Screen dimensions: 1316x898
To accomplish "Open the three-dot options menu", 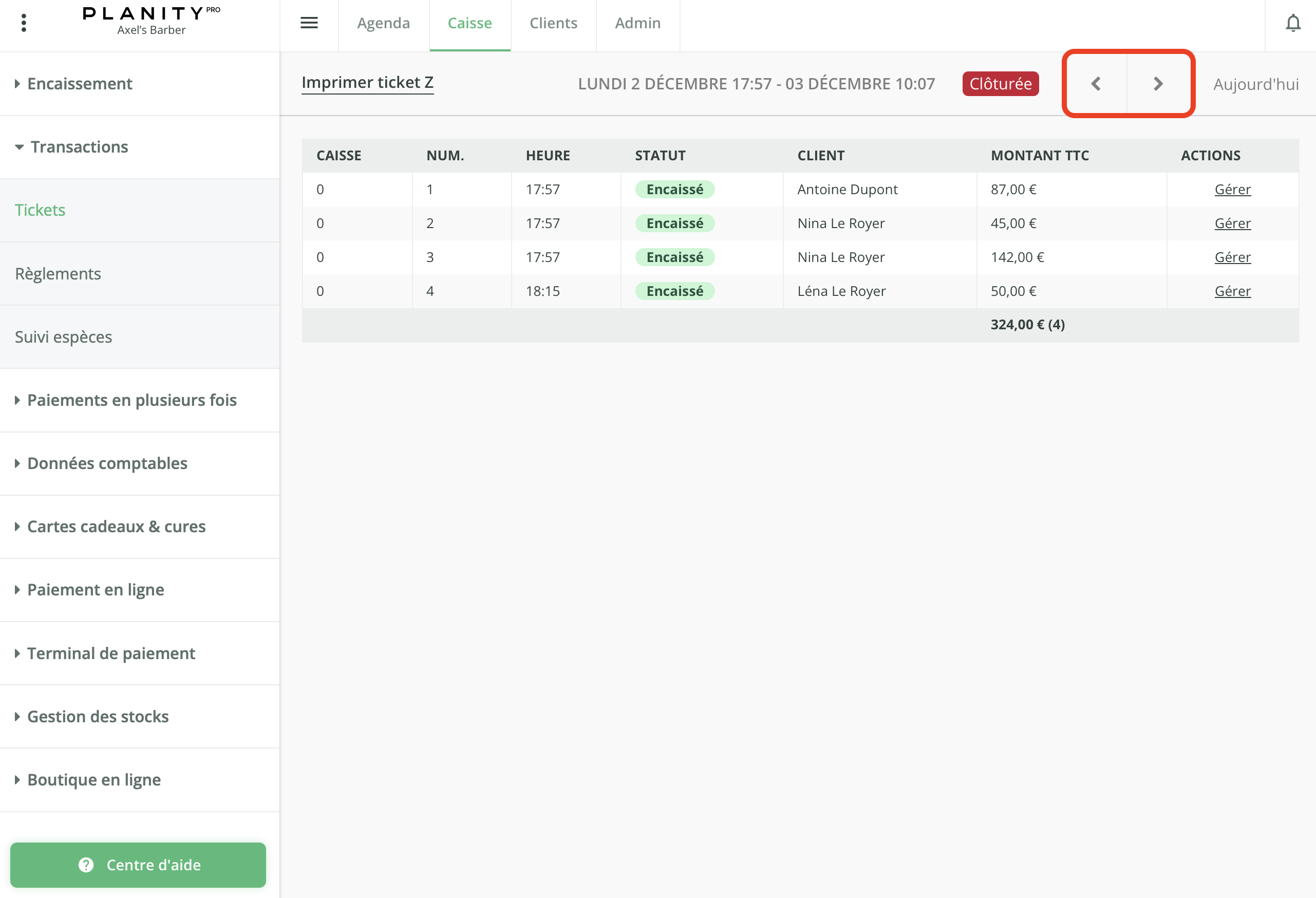I will click(23, 23).
